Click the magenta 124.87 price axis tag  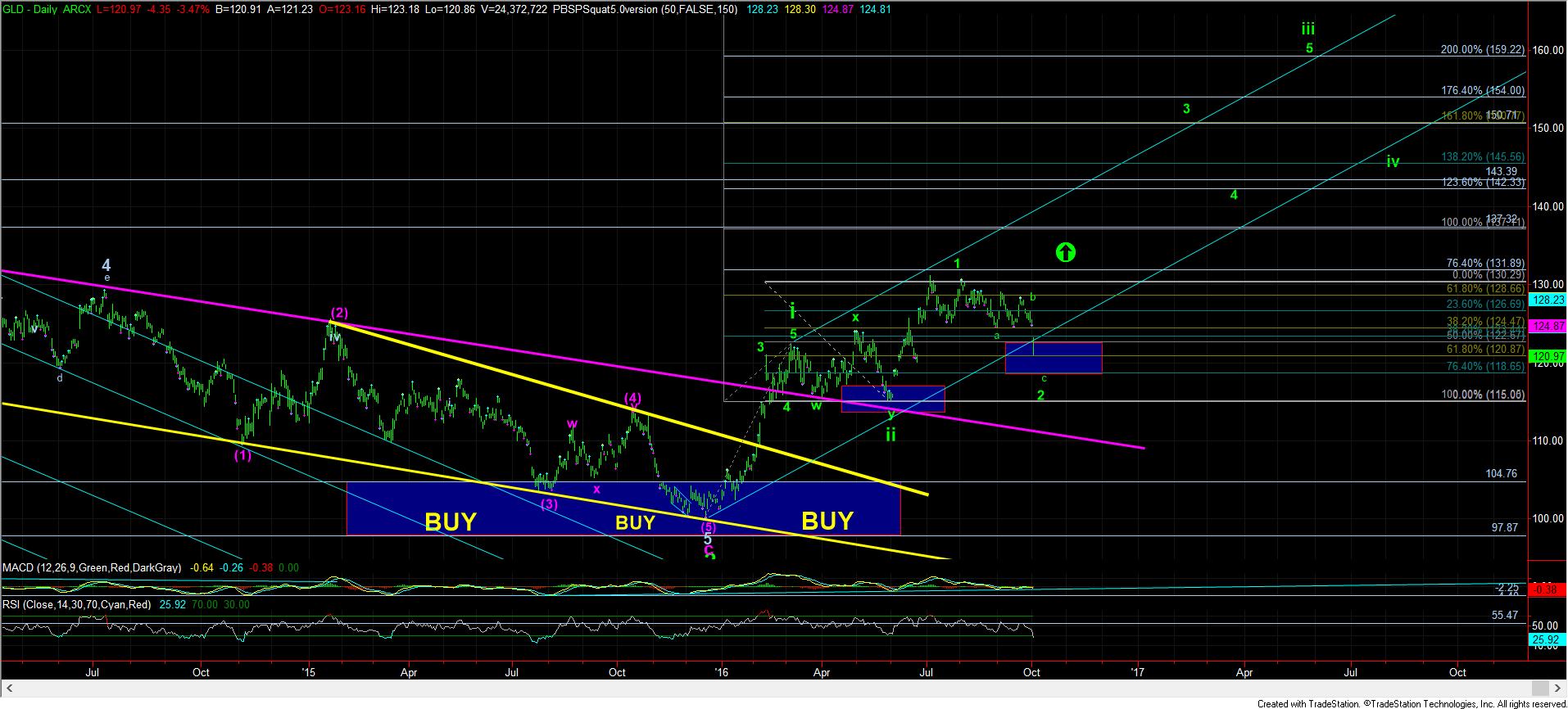click(x=1548, y=327)
